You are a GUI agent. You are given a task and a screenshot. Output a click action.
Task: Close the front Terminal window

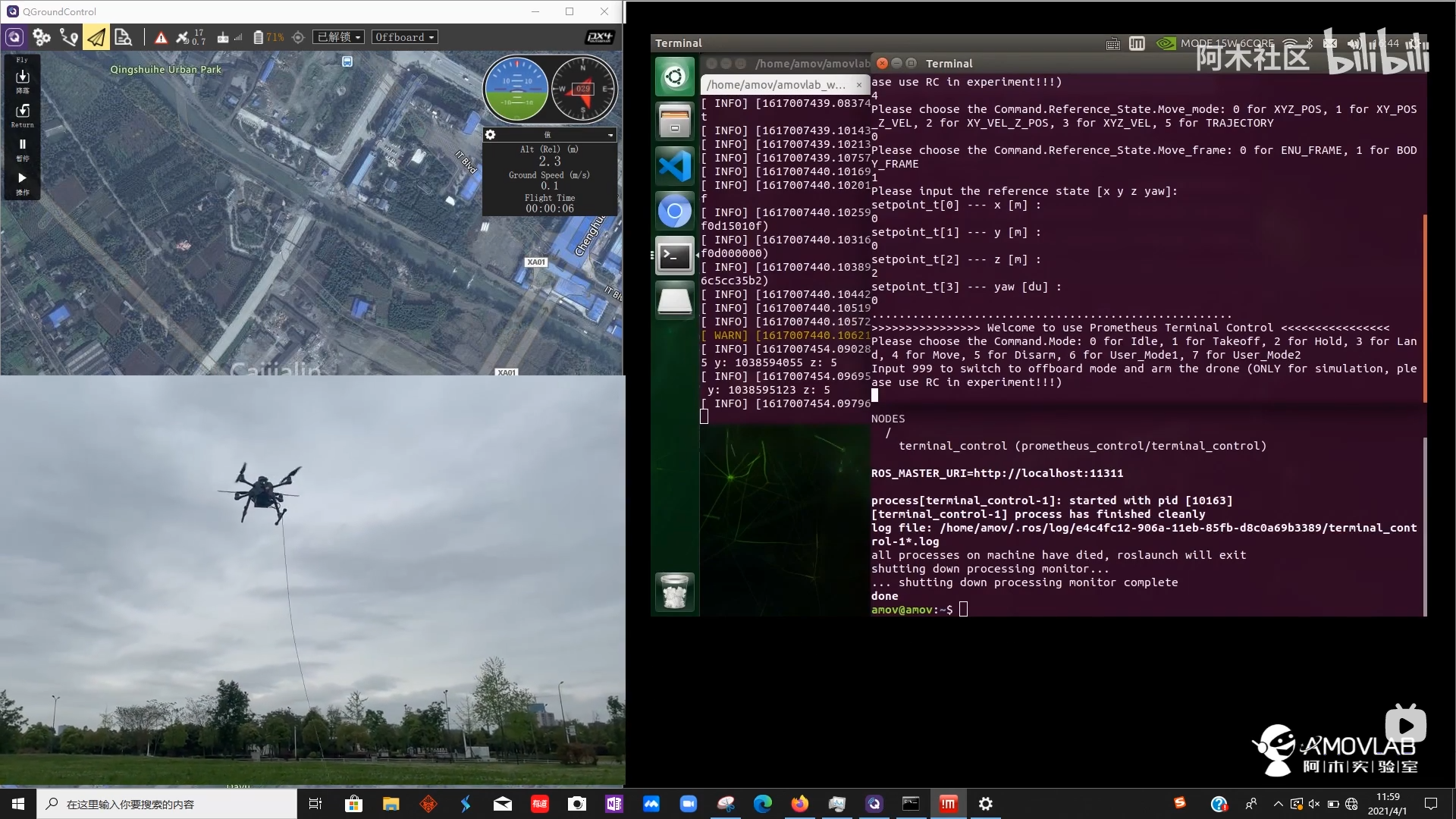pos(882,63)
